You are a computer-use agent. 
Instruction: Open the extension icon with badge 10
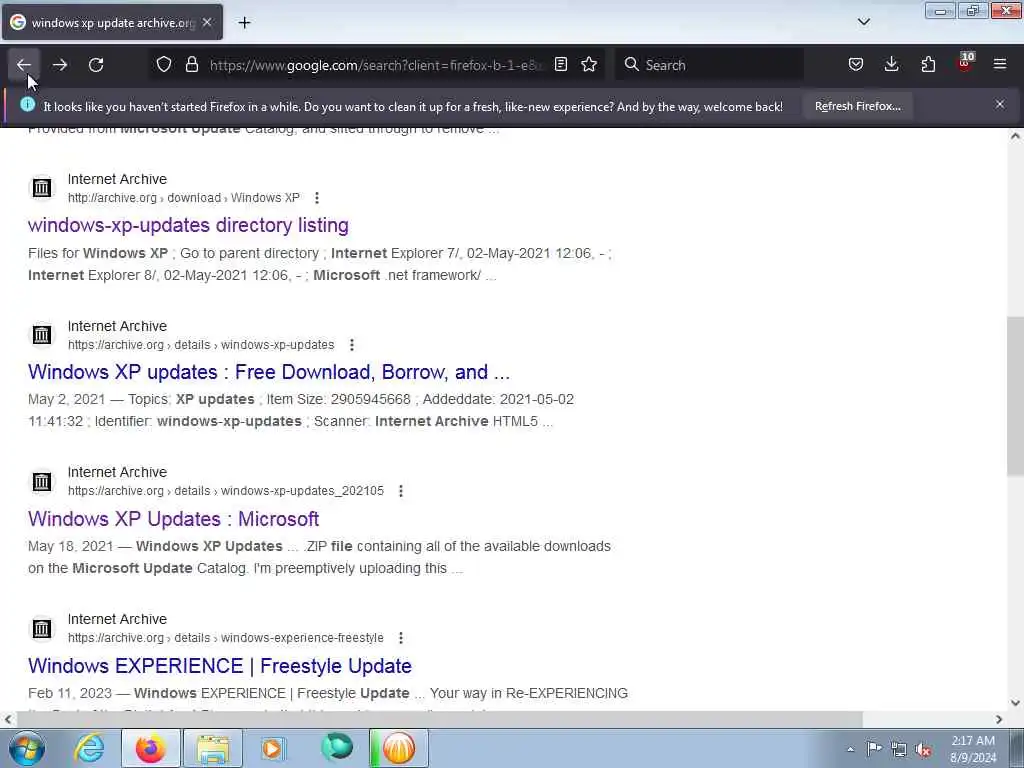click(x=965, y=63)
